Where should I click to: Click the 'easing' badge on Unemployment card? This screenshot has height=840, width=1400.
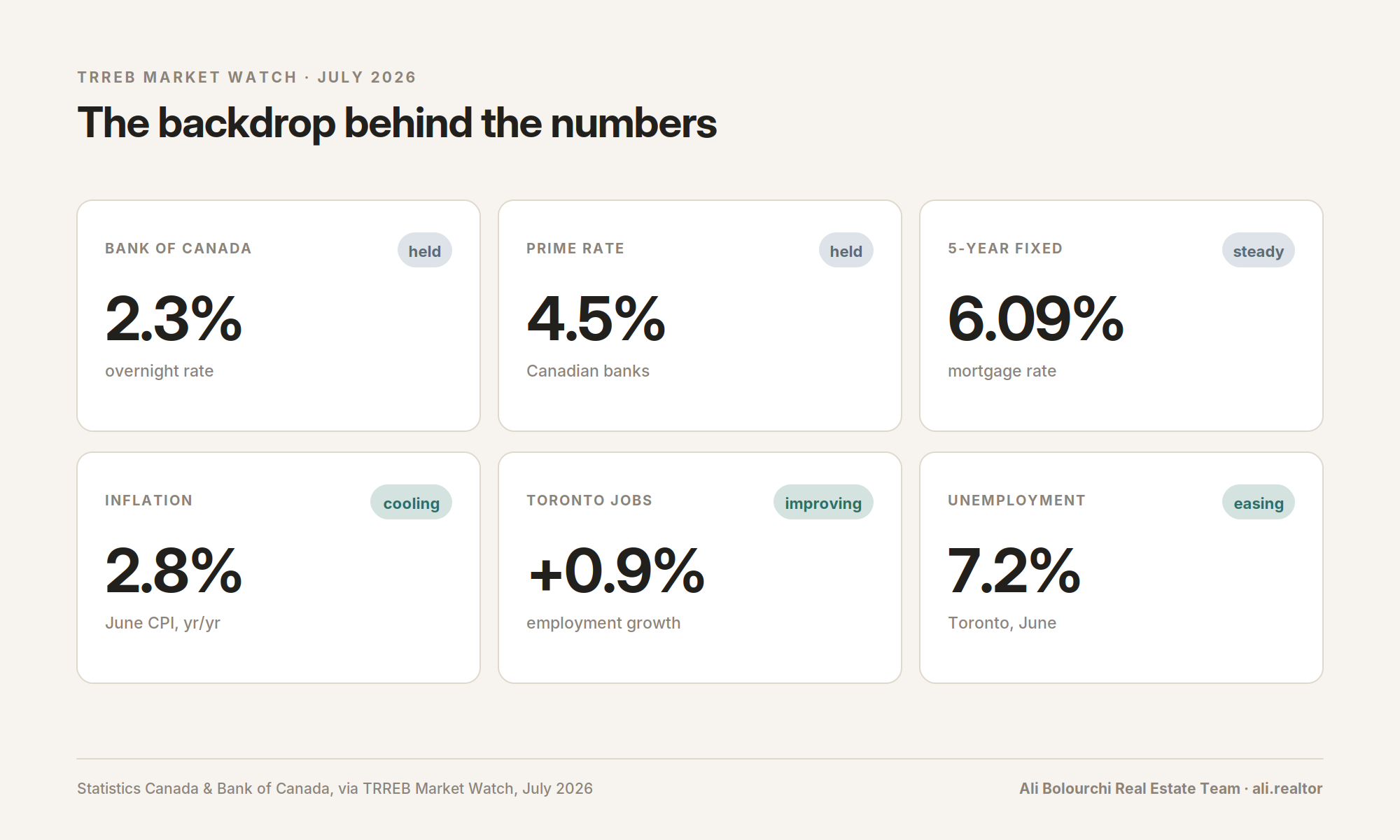click(x=1259, y=502)
